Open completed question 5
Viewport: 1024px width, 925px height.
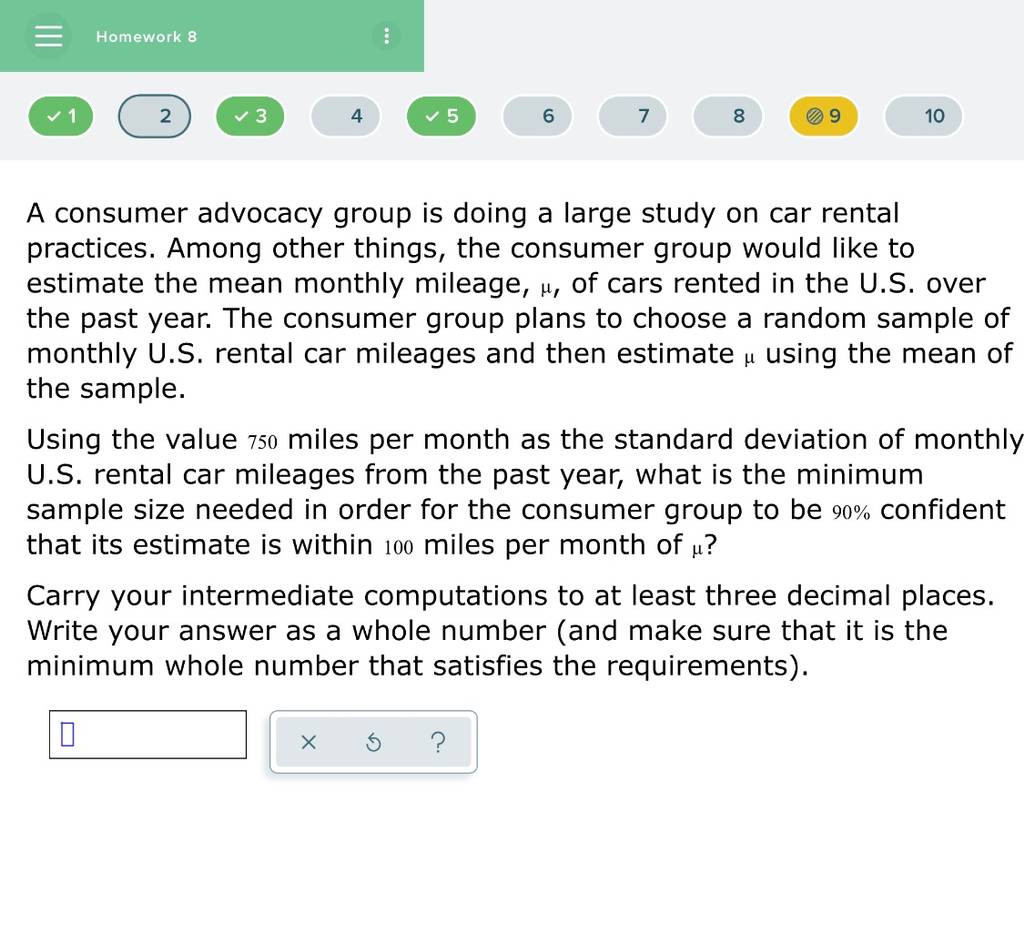pos(441,116)
